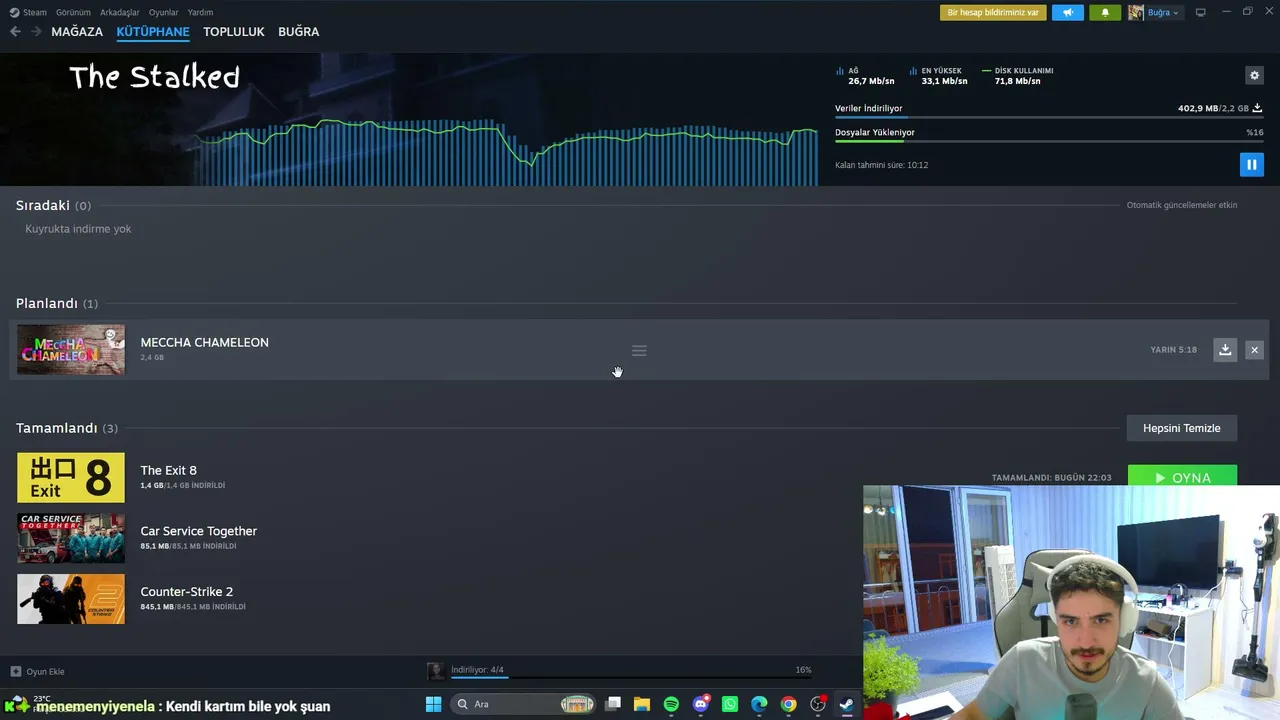Switch to the KÜTÜPHANE tab
This screenshot has width=1280, height=720.
tap(153, 32)
